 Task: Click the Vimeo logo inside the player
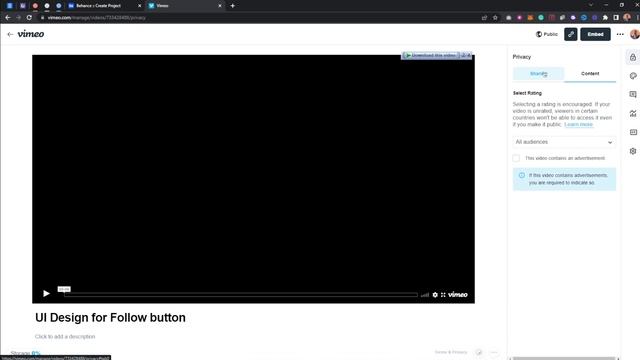click(x=458, y=295)
